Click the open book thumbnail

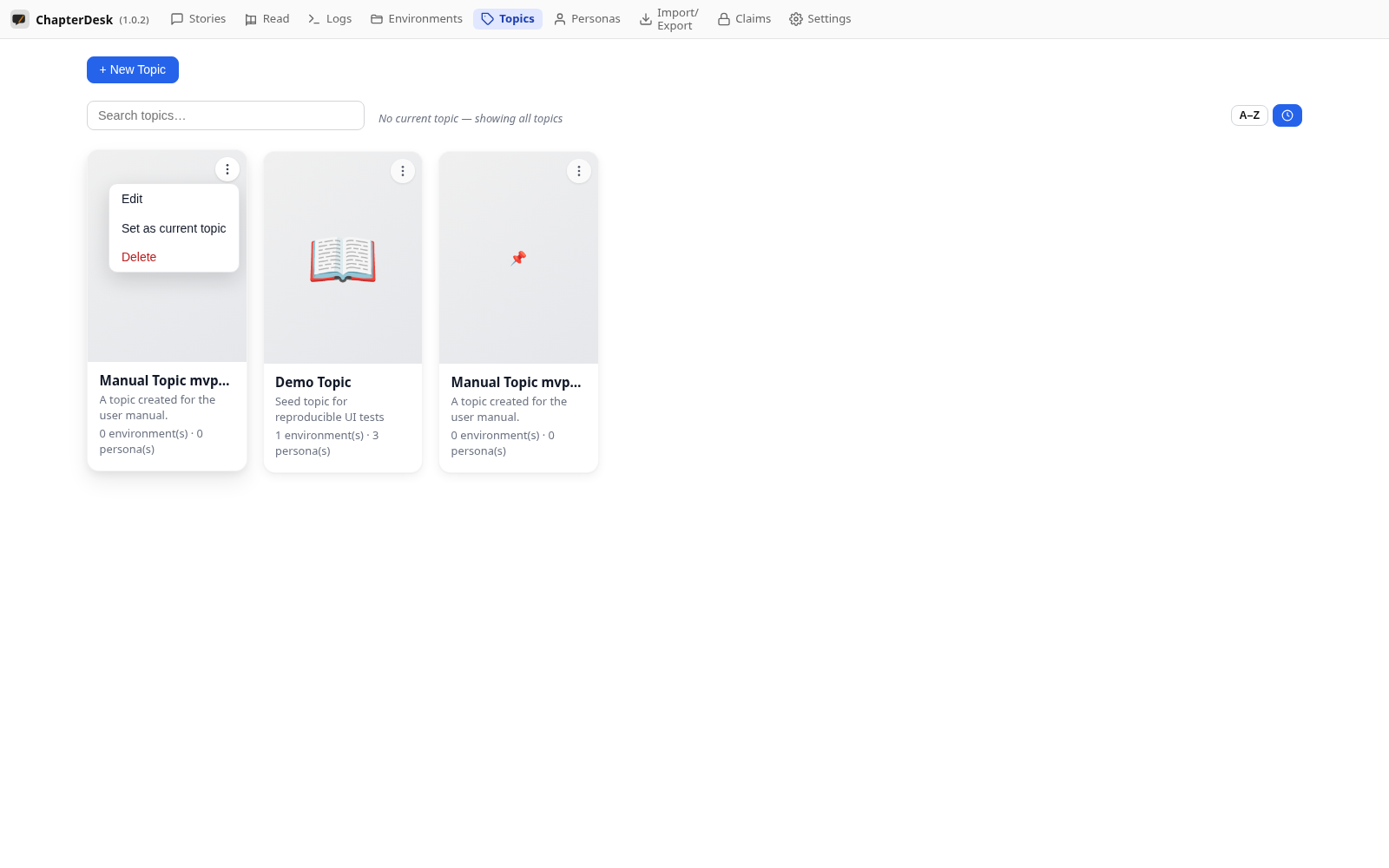[343, 259]
